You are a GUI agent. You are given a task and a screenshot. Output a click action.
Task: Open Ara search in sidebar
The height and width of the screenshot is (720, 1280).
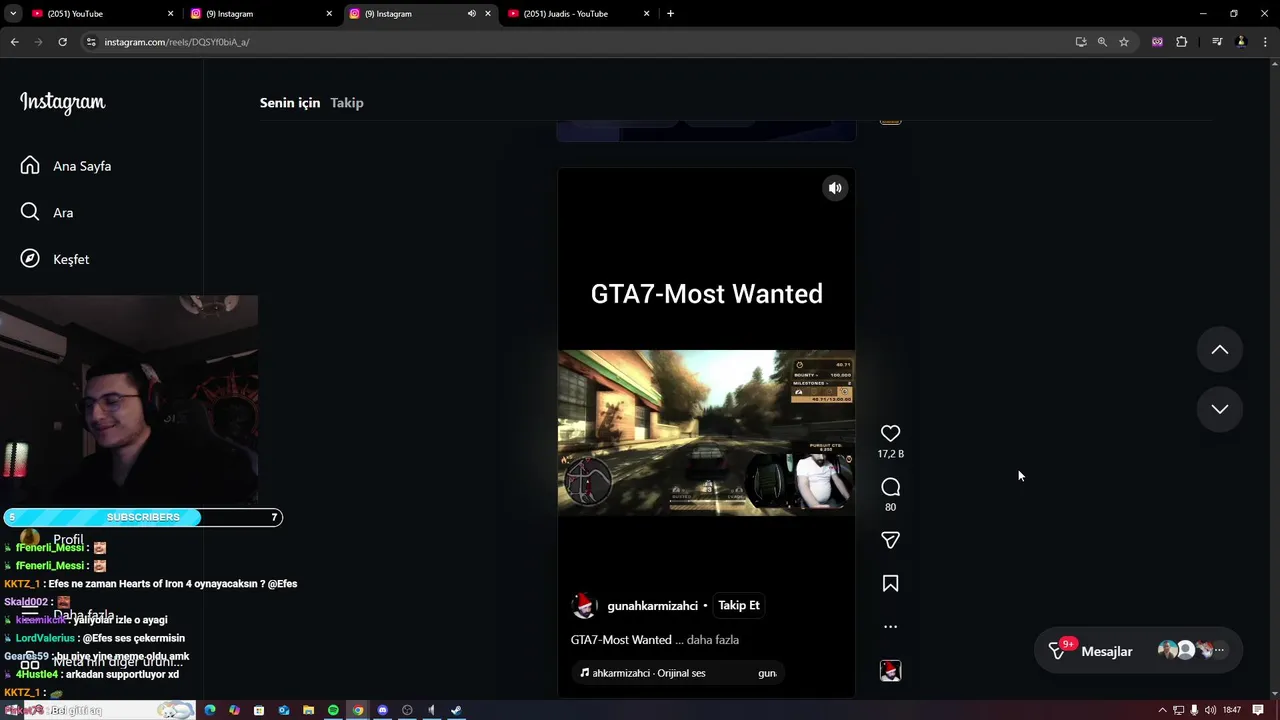(x=47, y=212)
